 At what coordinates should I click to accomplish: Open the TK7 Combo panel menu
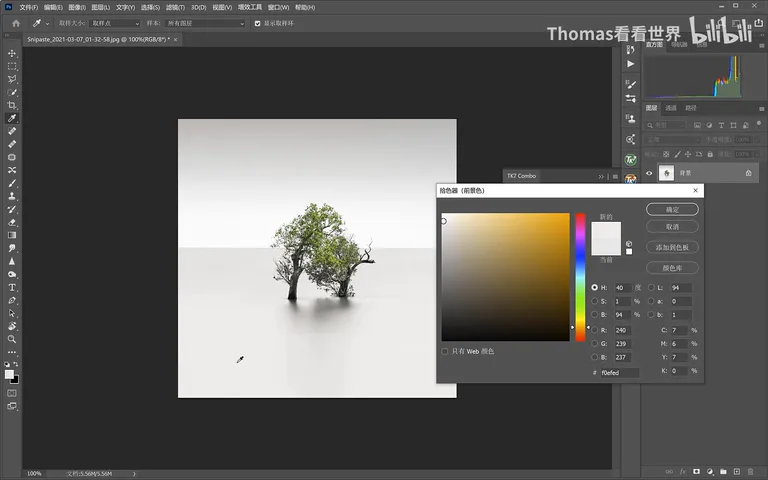[615, 176]
